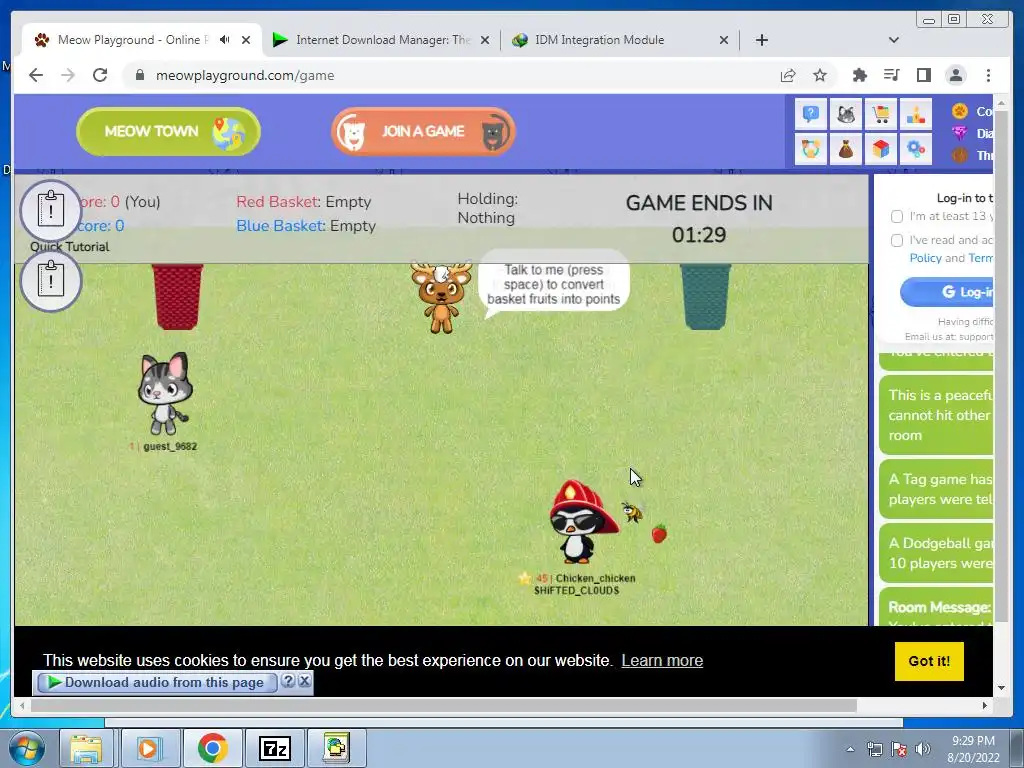Open the money bag icon
This screenshot has height=768, width=1024.
pyautogui.click(x=846, y=150)
